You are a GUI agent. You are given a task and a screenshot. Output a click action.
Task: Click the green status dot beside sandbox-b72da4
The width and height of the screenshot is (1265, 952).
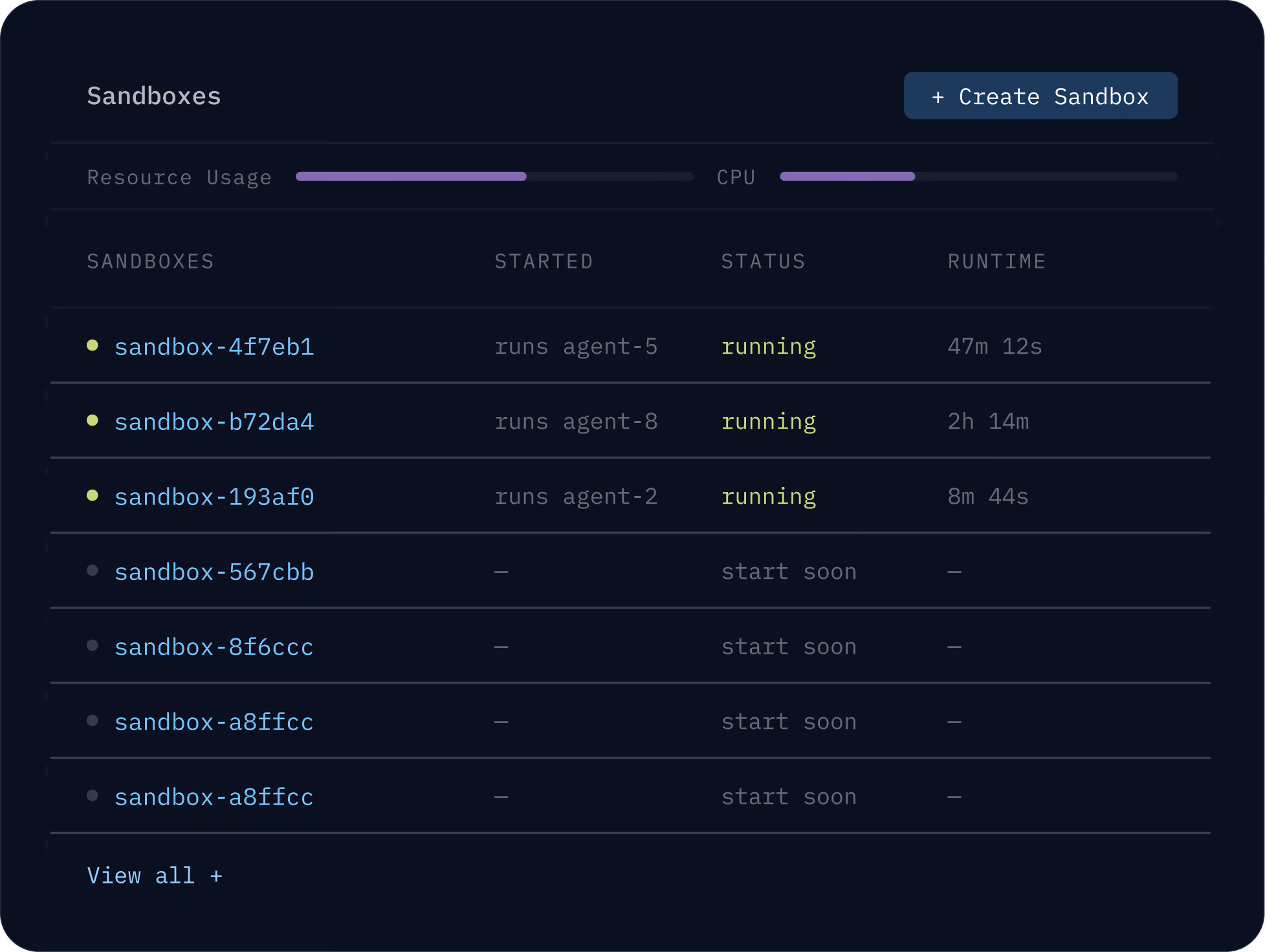pos(93,420)
